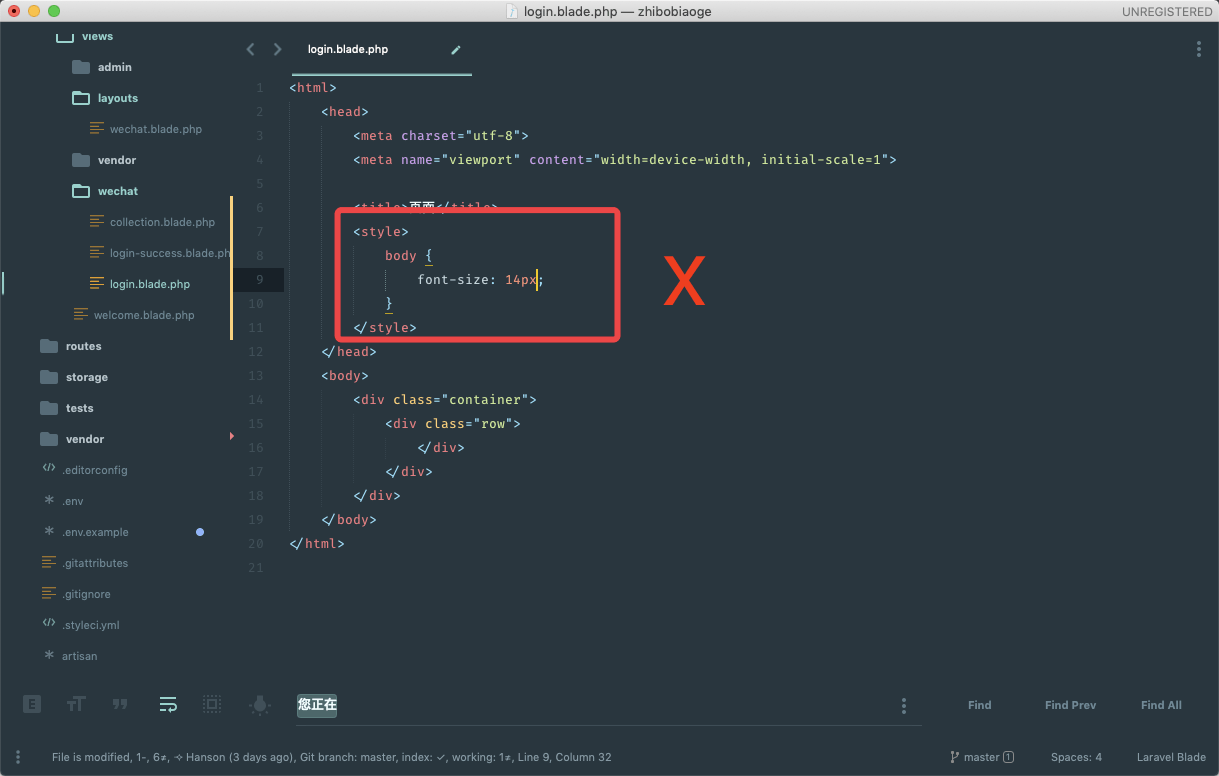Toggle regular expression search in find panel
Image resolution: width=1219 pixels, height=776 pixels.
(x=32, y=705)
